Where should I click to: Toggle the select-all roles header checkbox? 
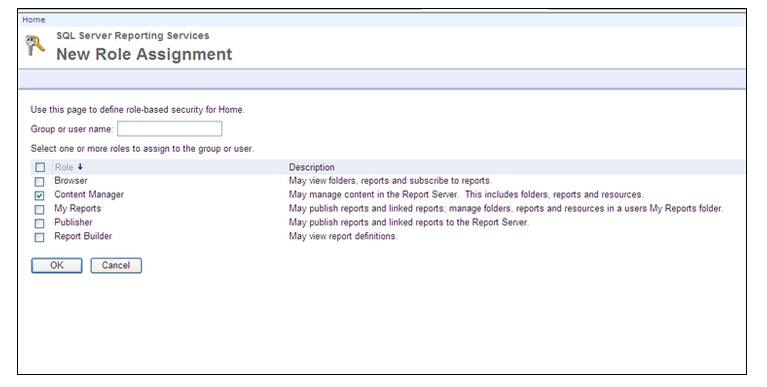(40, 167)
